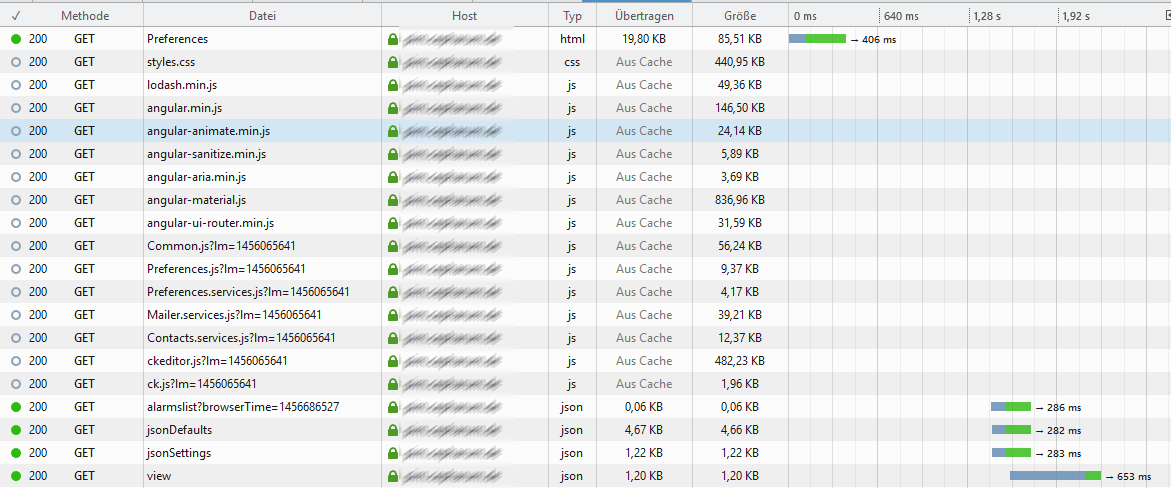Click the status circle of lodash.min.js row

[x=16, y=85]
